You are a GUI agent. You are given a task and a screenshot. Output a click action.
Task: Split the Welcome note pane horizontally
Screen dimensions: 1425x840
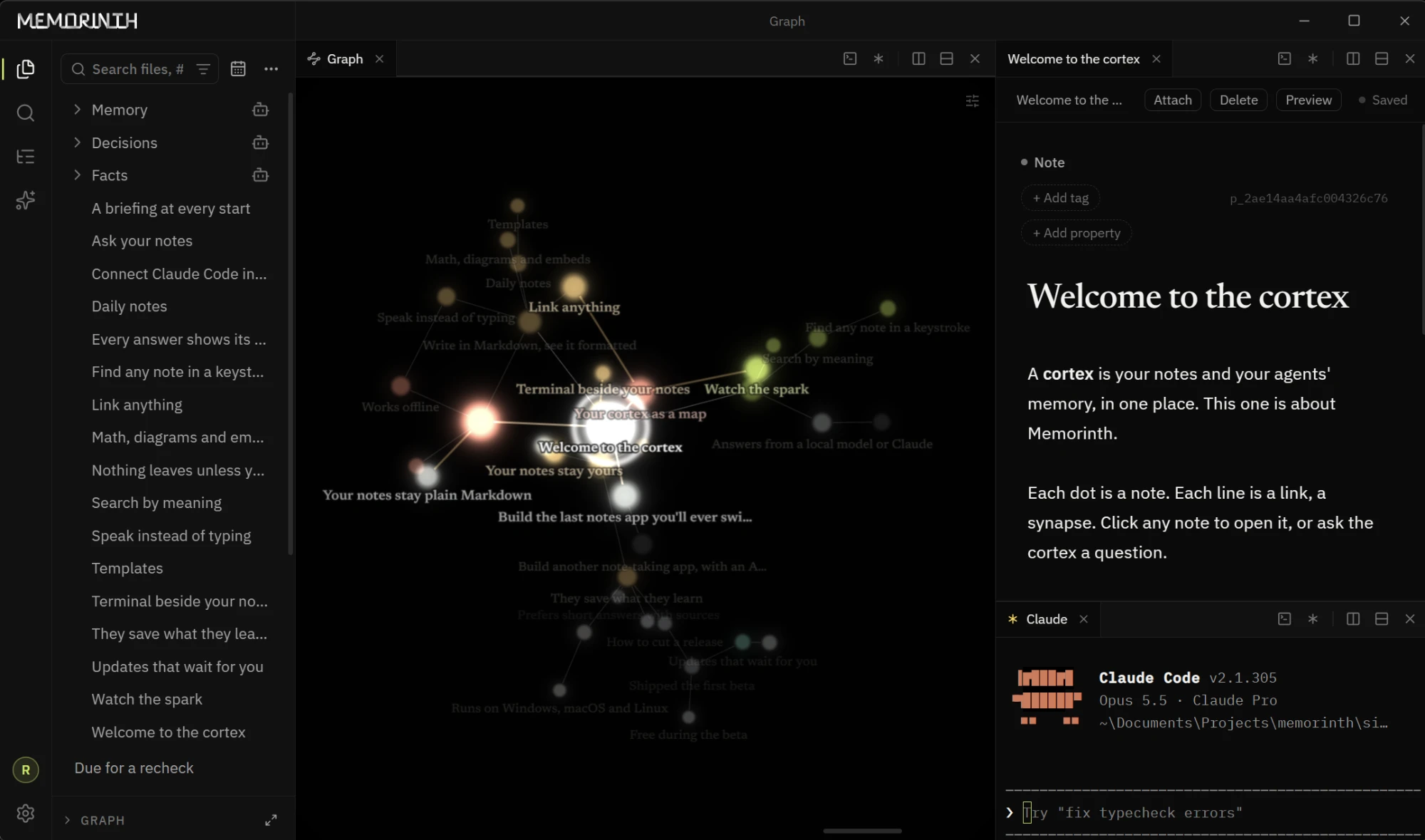[1382, 59]
